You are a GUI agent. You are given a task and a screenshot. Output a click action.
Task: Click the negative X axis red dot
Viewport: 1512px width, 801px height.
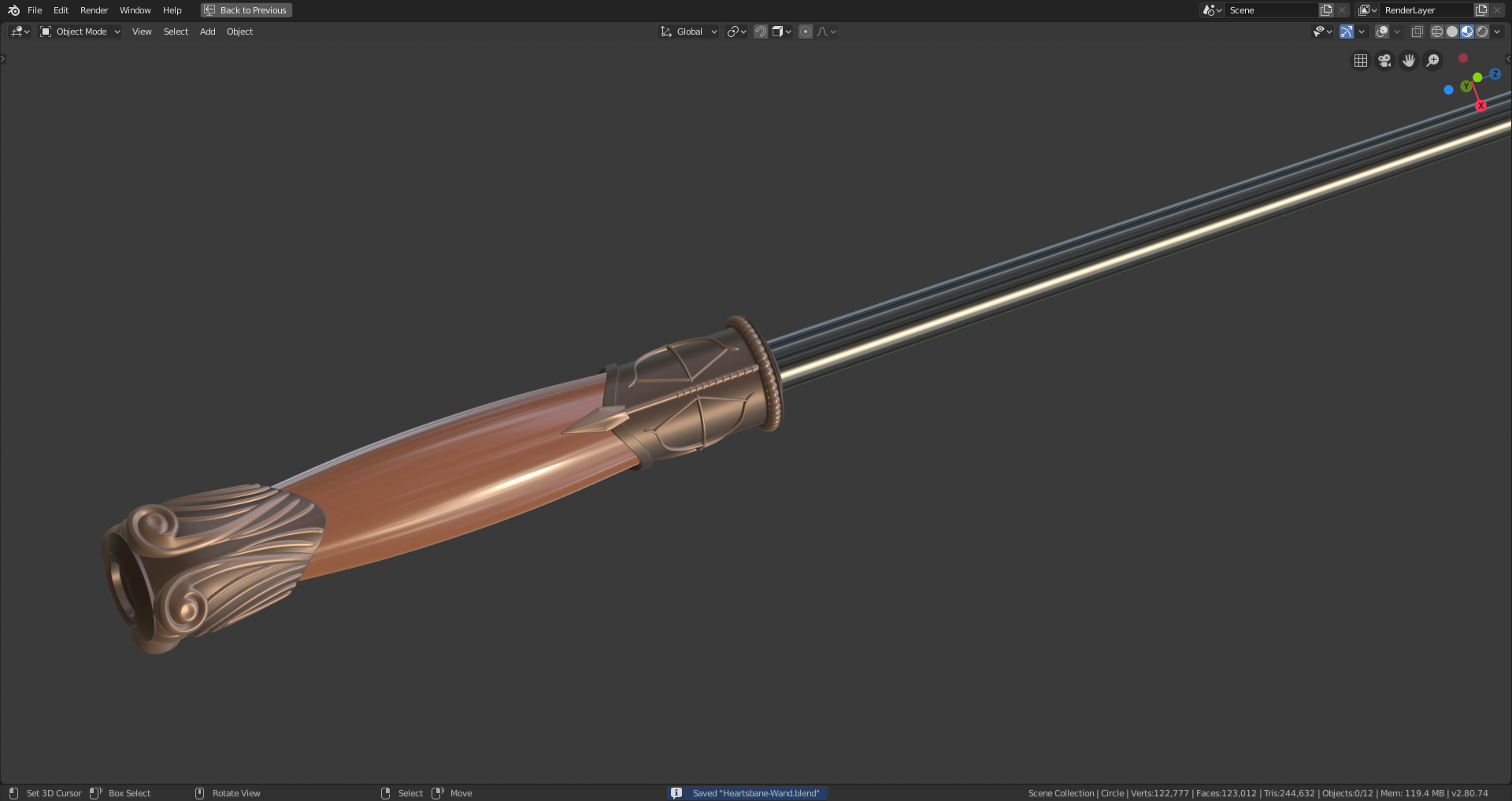1462,58
